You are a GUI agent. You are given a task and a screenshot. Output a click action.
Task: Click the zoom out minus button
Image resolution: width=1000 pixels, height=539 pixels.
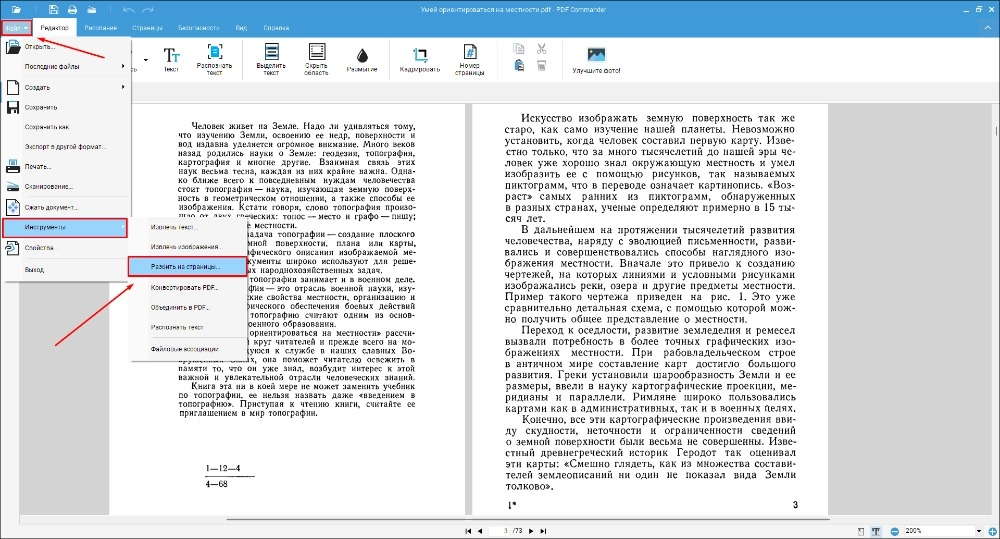pos(895,531)
